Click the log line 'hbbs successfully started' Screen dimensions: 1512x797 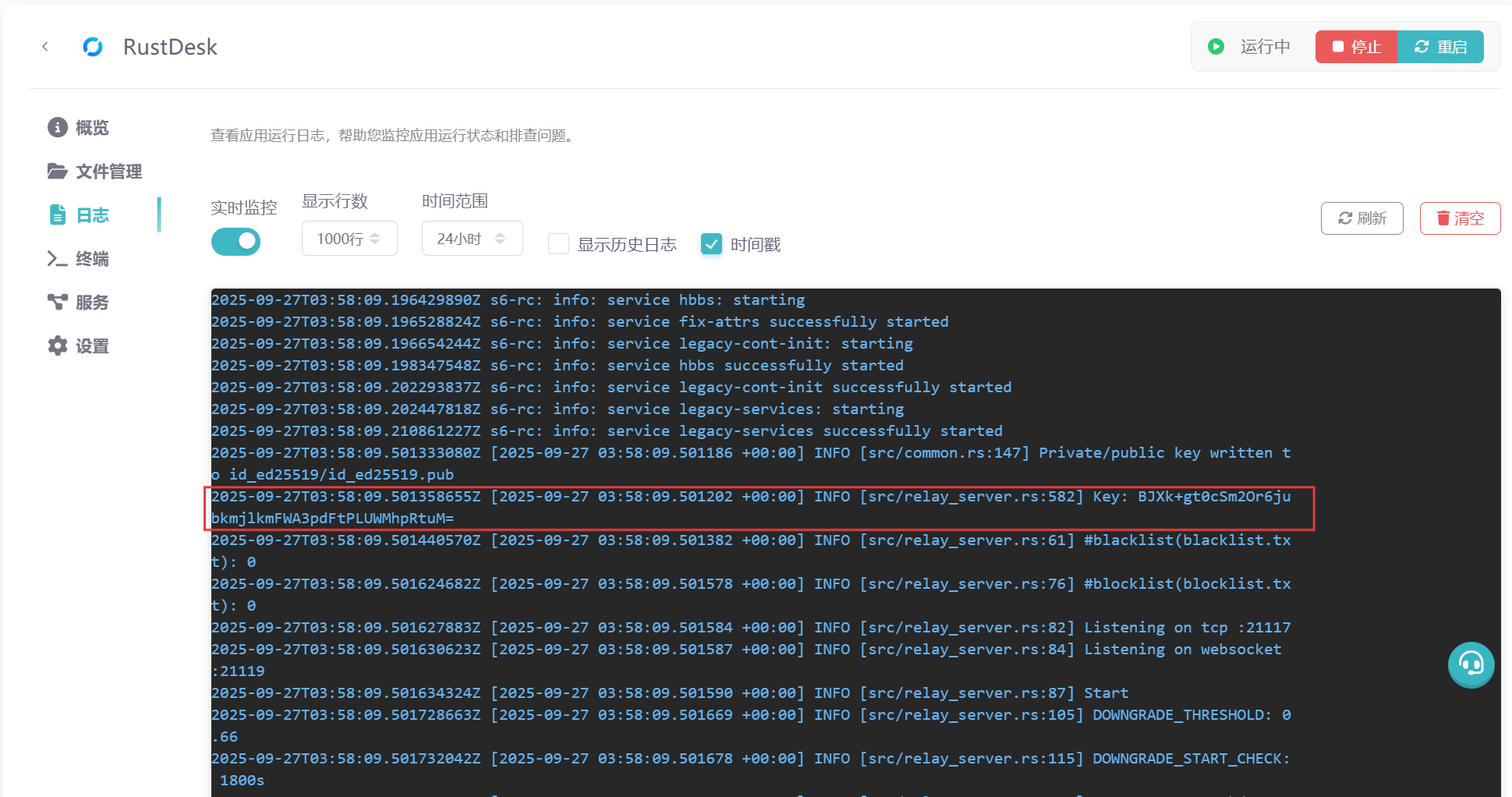tap(558, 365)
